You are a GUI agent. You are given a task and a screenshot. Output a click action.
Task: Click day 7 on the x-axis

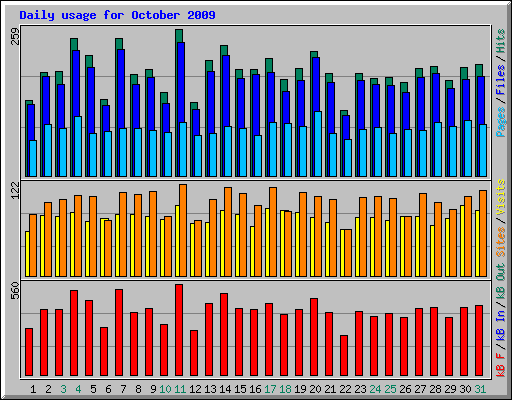pos(123,389)
